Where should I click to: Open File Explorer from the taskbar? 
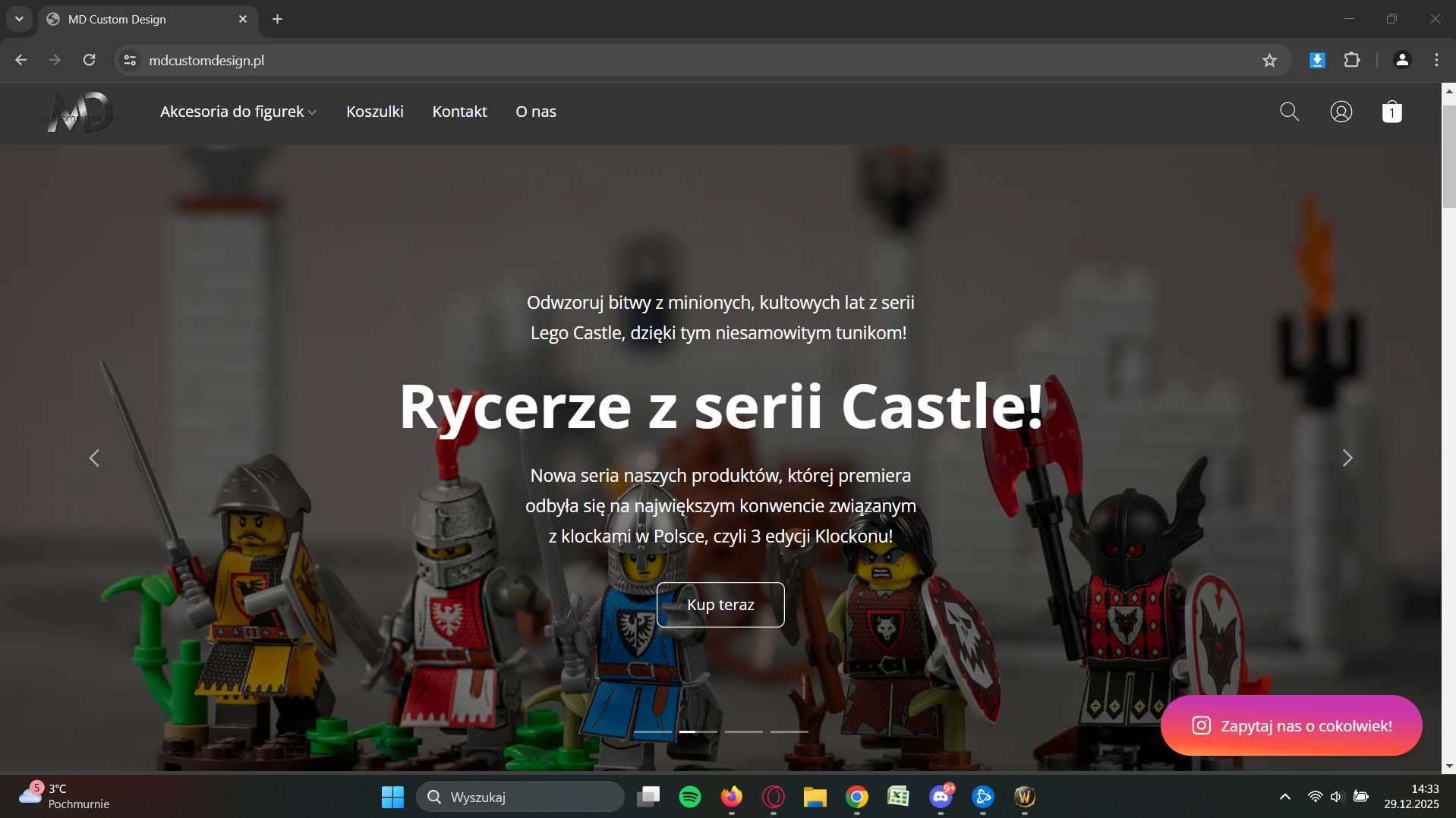point(815,797)
